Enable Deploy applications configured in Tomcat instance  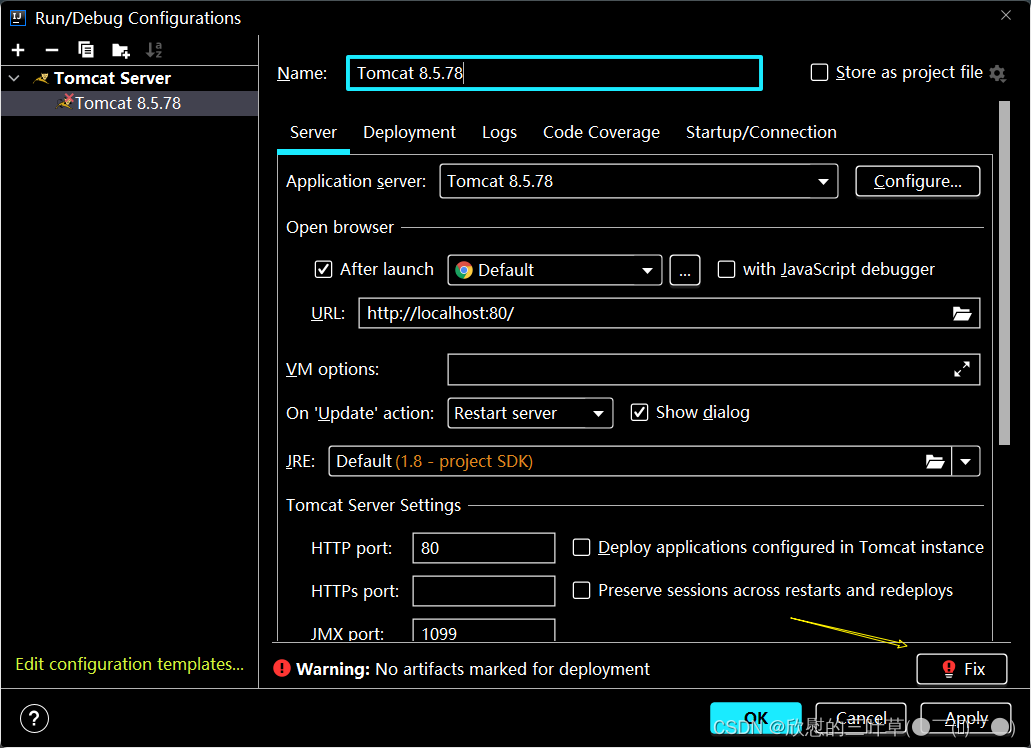pos(581,548)
